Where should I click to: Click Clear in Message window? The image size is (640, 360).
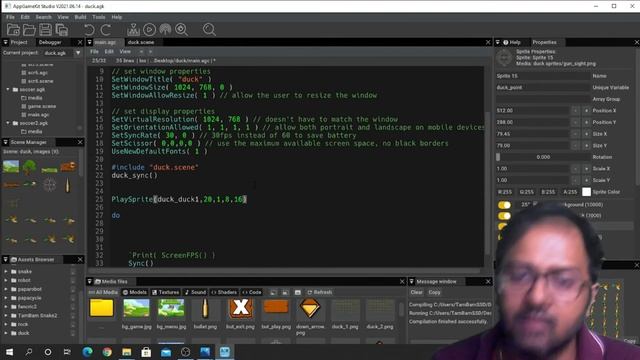point(416,292)
